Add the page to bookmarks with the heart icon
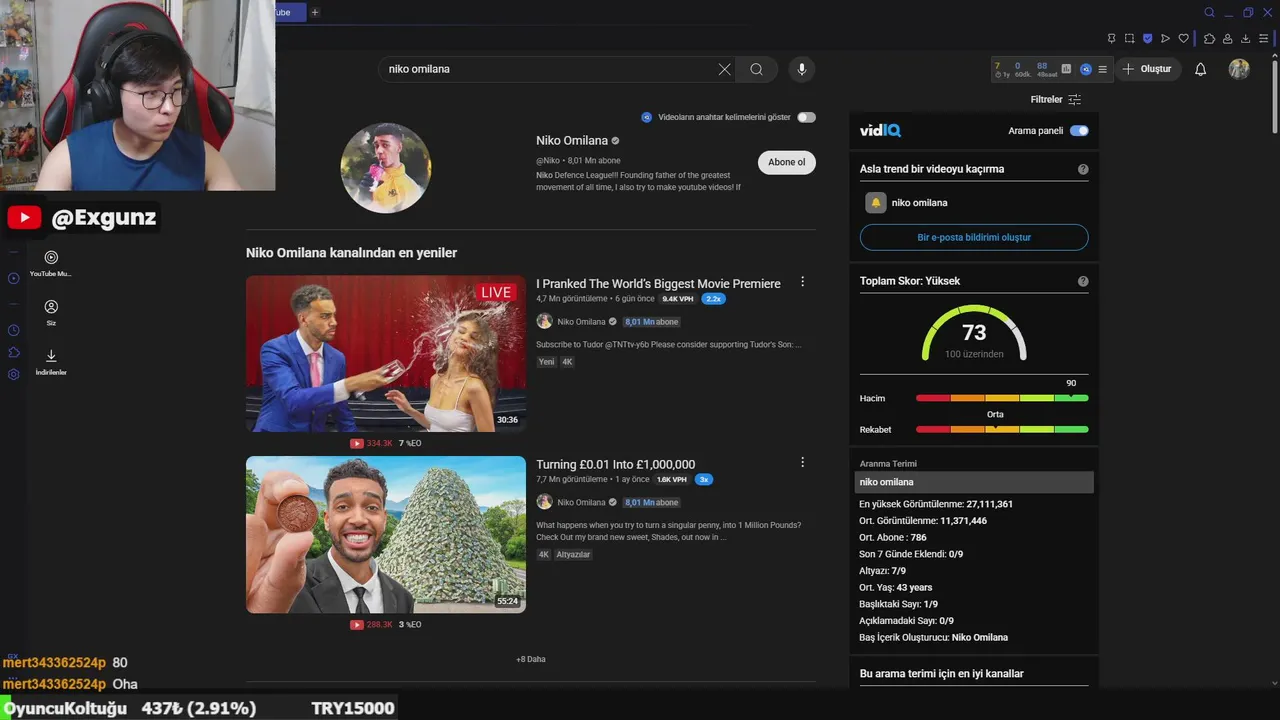 tap(1184, 39)
